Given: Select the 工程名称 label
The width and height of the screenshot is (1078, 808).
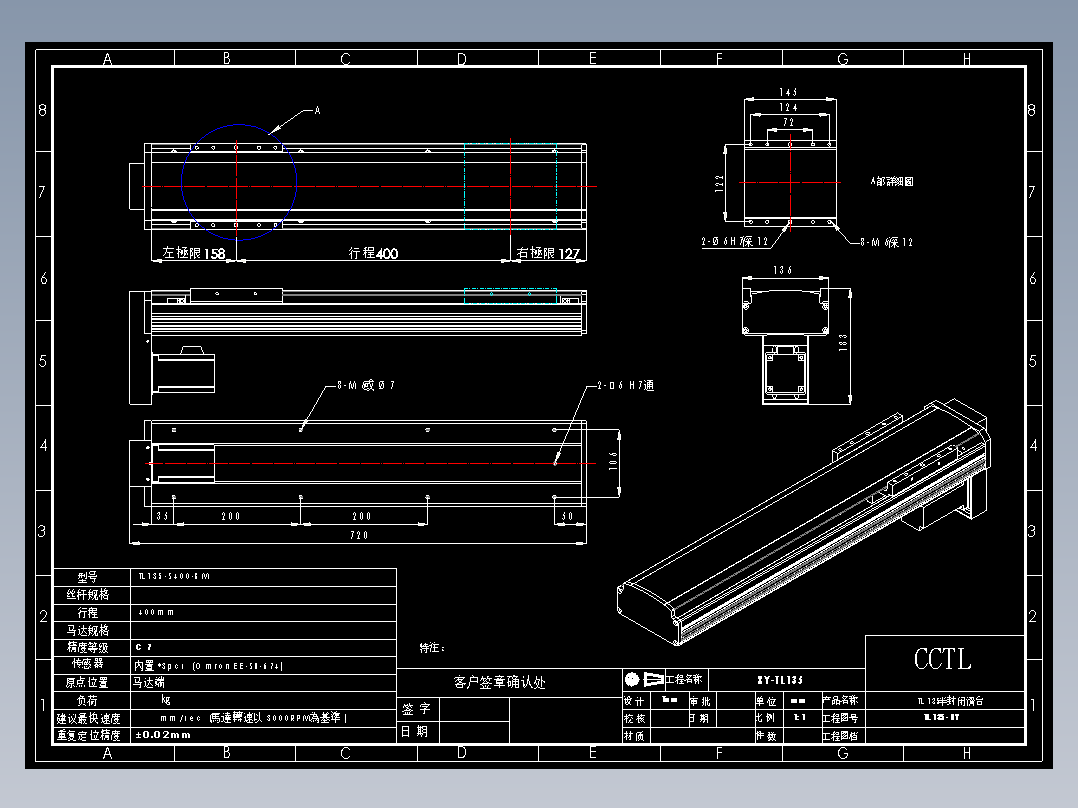Looking at the screenshot, I should [683, 679].
